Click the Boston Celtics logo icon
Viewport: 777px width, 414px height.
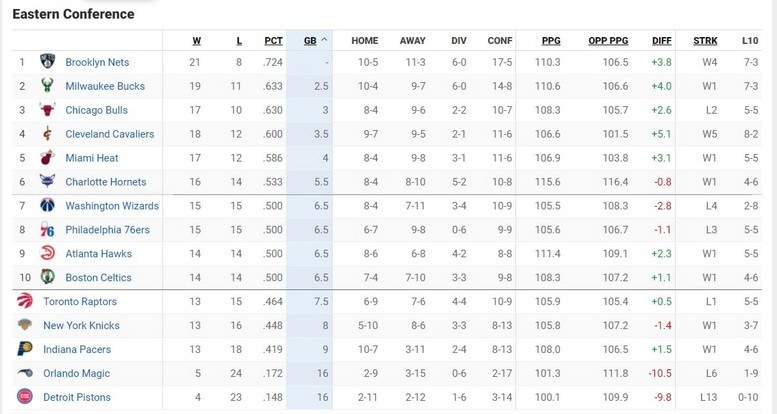[x=47, y=278]
